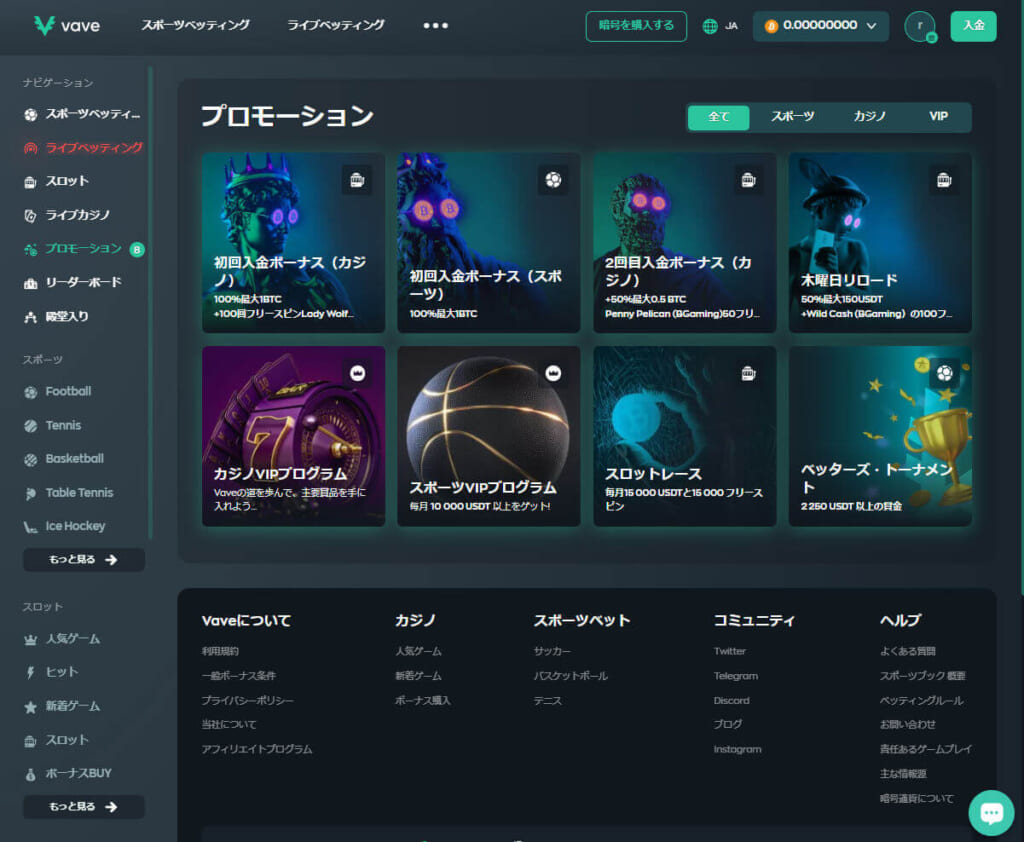Open the three-dots more menu in header
Viewport: 1024px width, 842px height.
click(436, 25)
